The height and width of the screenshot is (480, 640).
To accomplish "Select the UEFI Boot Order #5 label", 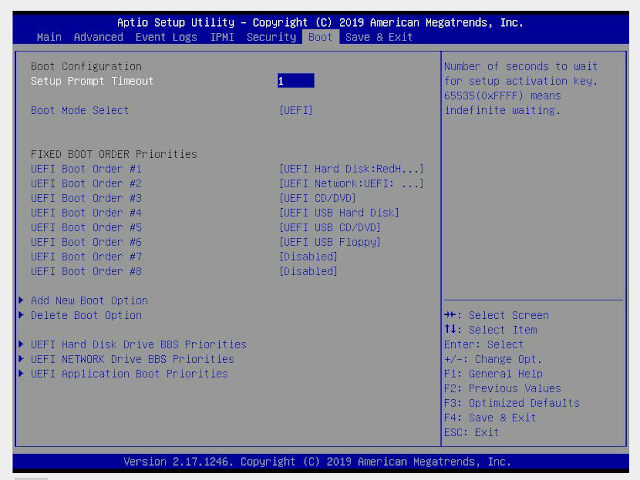I will click(x=86, y=227).
